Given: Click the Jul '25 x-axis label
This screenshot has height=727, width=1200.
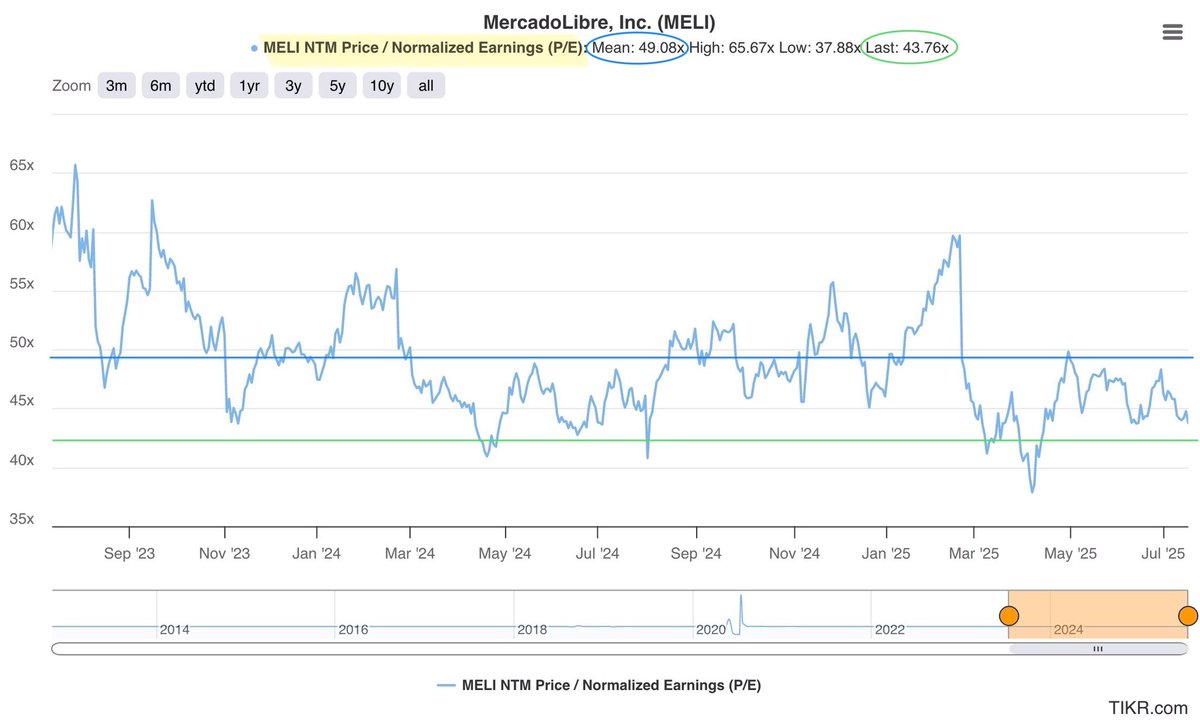Looking at the screenshot, I should click(1164, 553).
